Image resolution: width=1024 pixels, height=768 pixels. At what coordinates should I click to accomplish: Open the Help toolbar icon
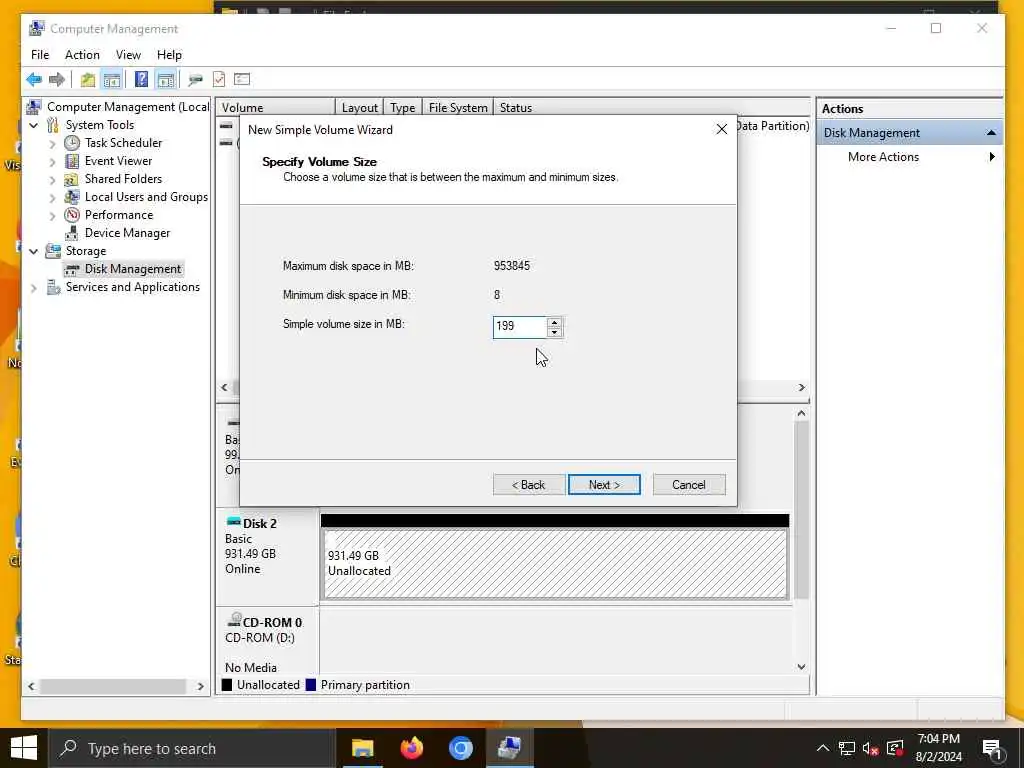(x=141, y=80)
